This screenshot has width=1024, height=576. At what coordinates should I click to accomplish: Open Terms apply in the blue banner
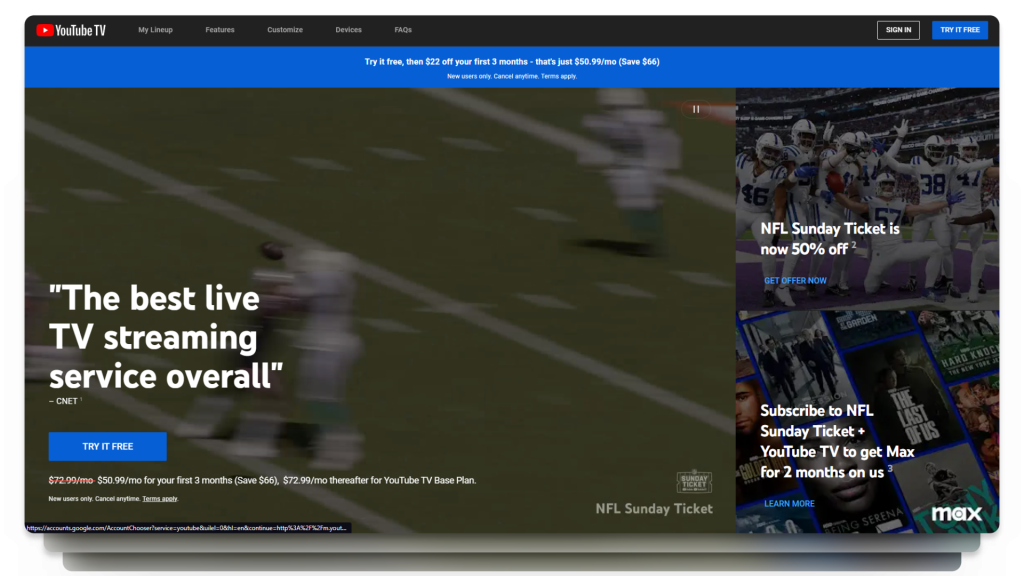[x=559, y=76]
